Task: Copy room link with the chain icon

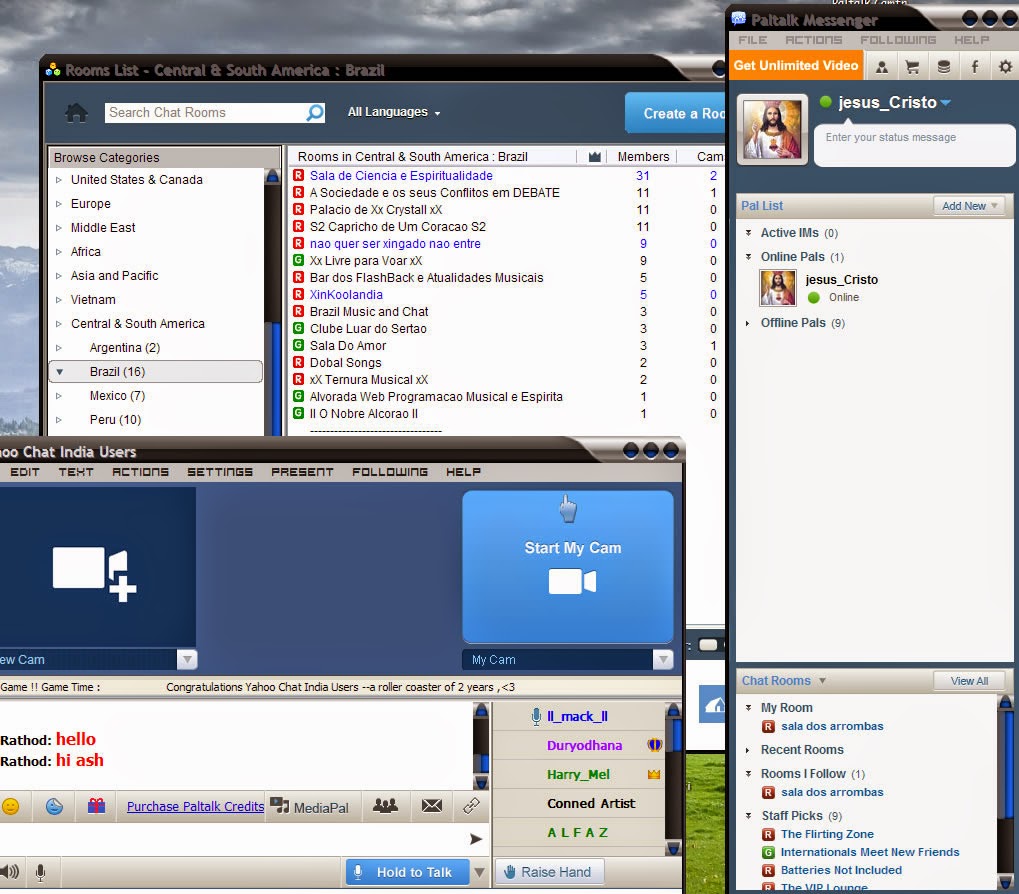Action: click(x=471, y=806)
